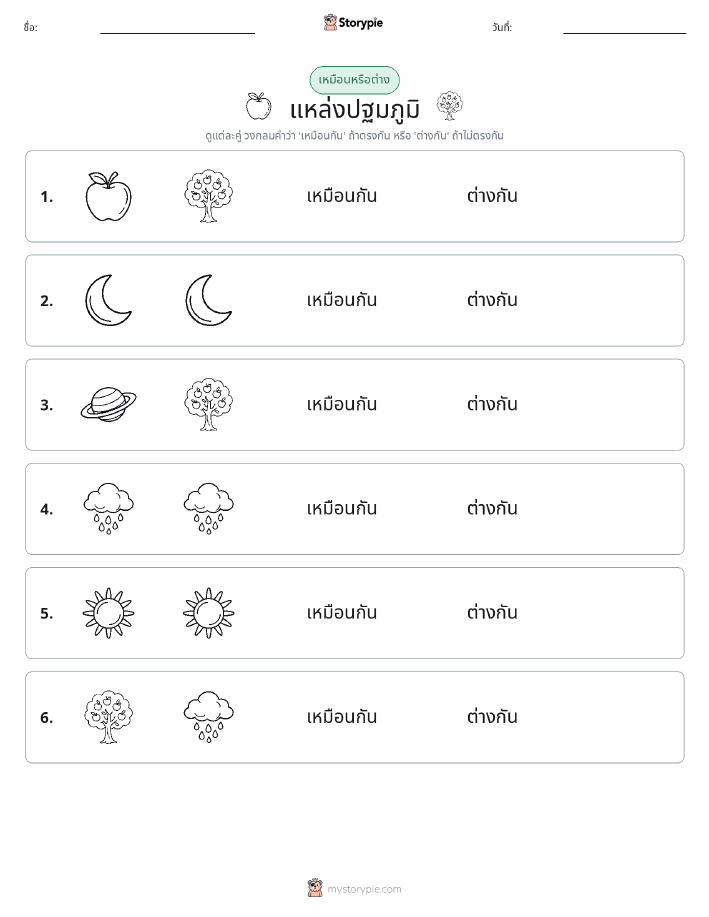This screenshot has height=917, width=709.
Task: Click the second rain cloud in row 4
Action: point(209,509)
